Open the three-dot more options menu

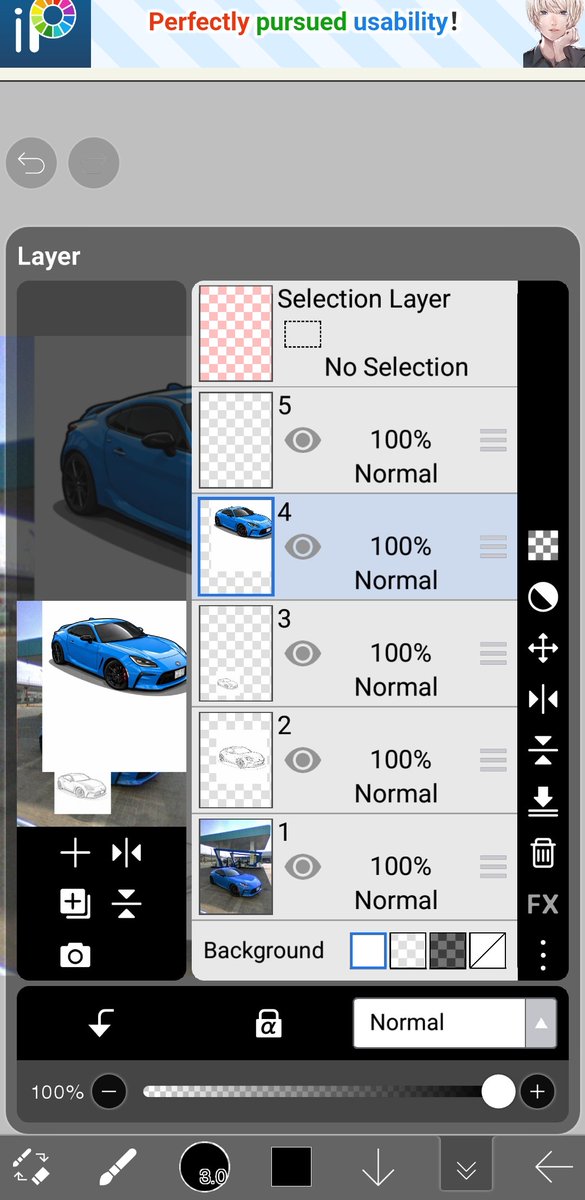point(543,955)
